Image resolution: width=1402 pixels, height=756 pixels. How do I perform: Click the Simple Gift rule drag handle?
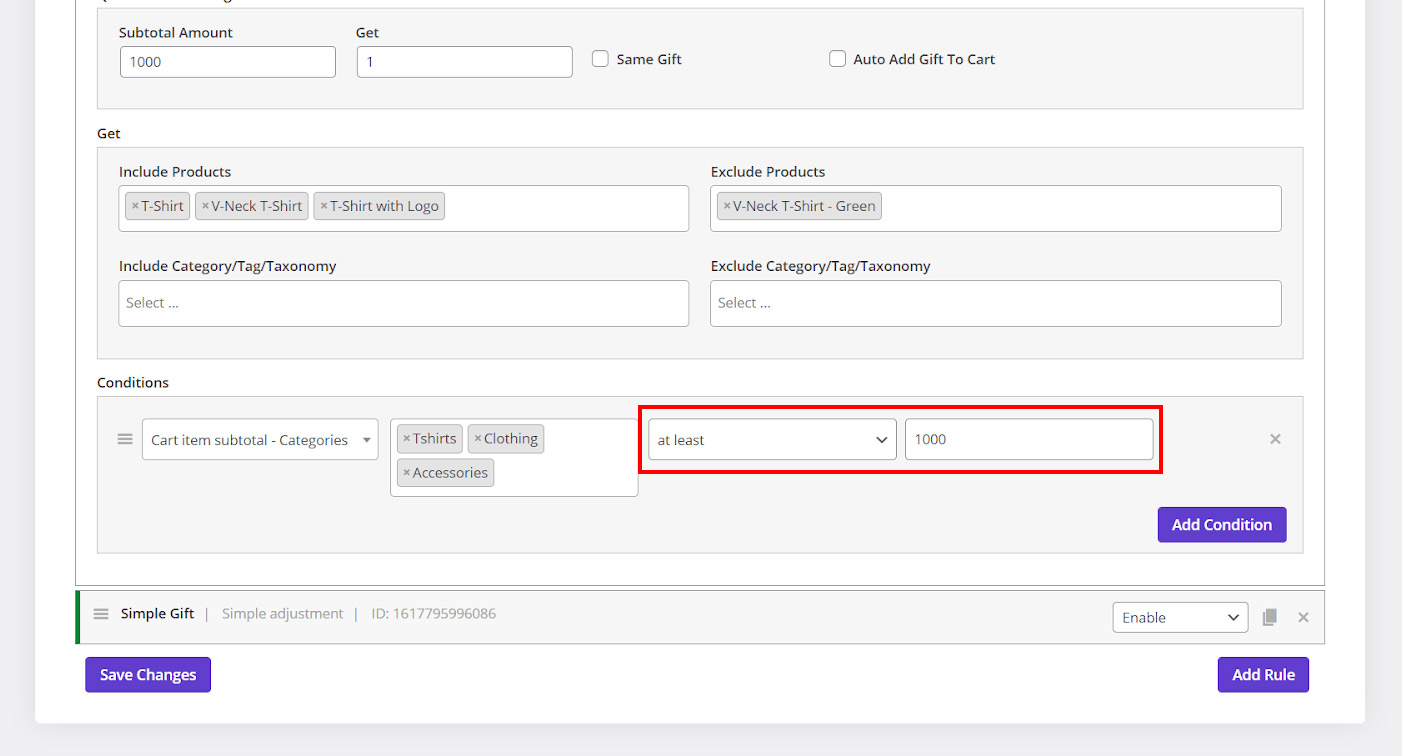tap(101, 614)
